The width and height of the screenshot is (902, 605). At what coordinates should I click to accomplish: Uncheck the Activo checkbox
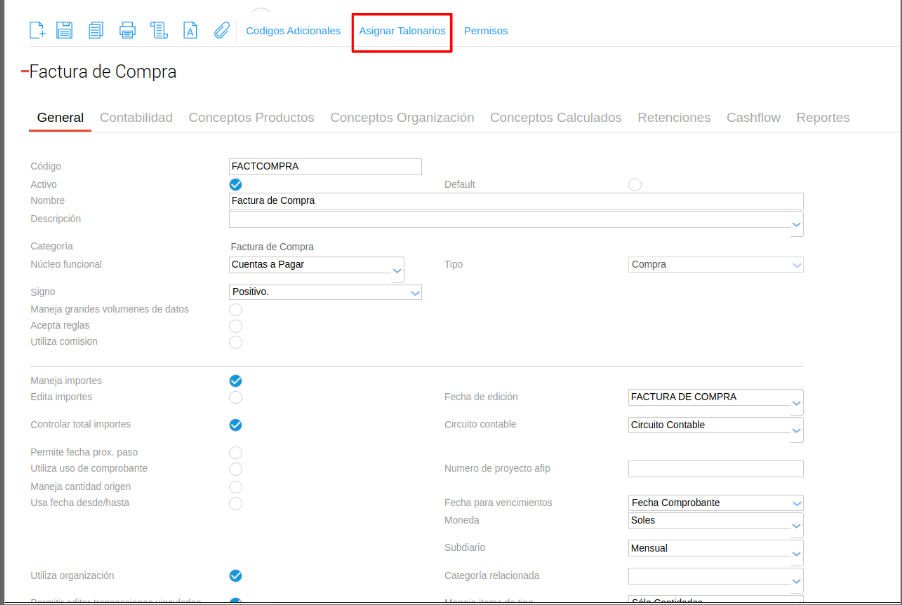236,184
